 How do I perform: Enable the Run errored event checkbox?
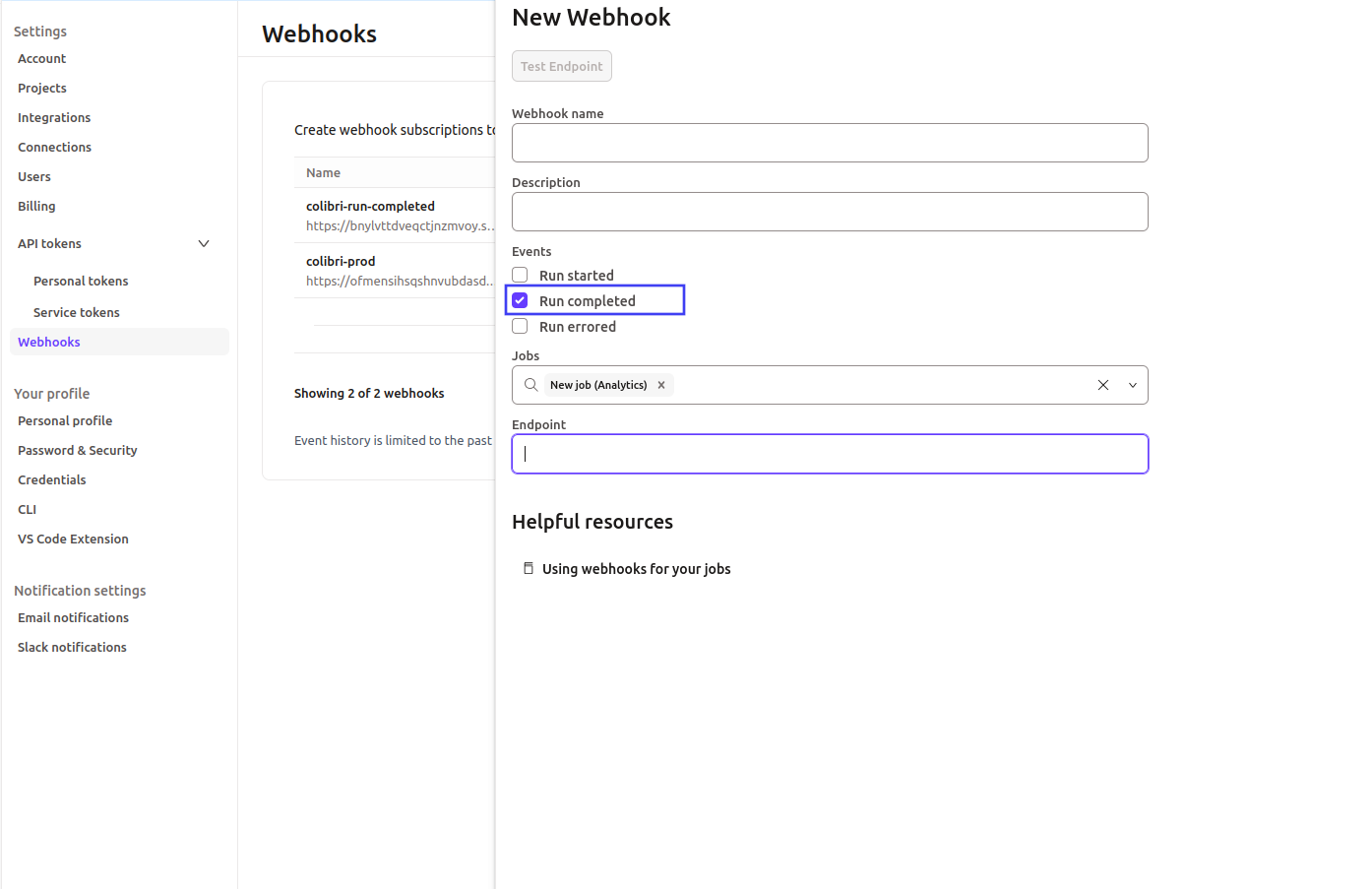coord(519,326)
